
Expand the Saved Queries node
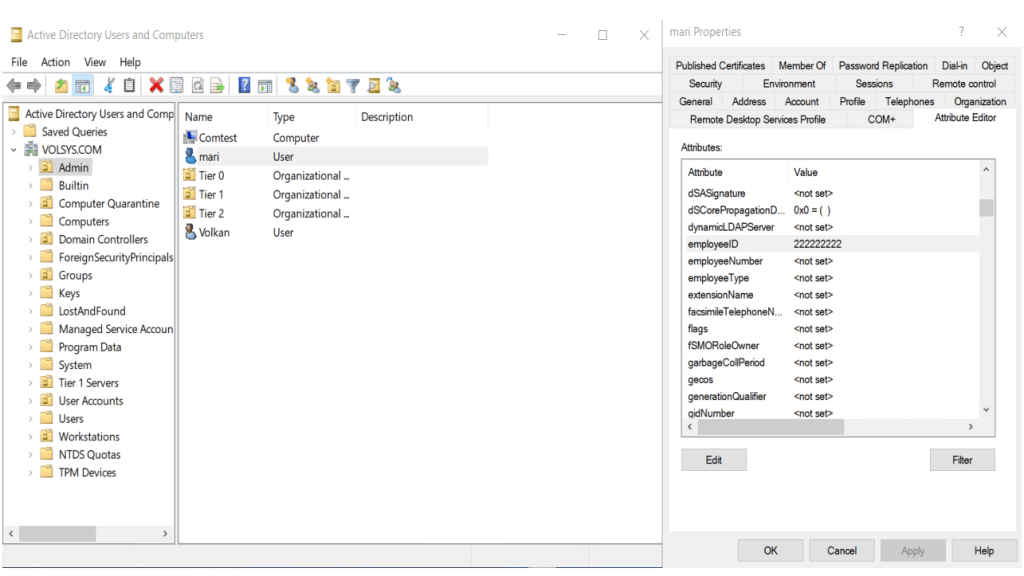(14, 132)
